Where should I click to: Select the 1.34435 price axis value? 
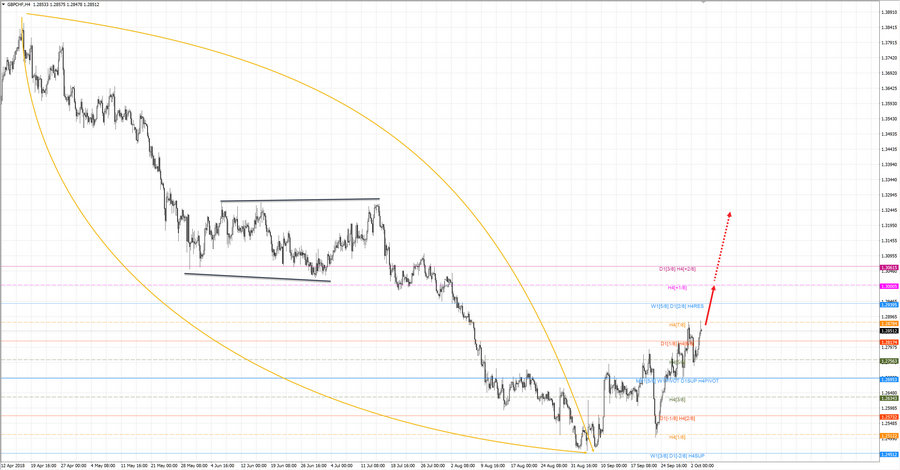(x=889, y=149)
